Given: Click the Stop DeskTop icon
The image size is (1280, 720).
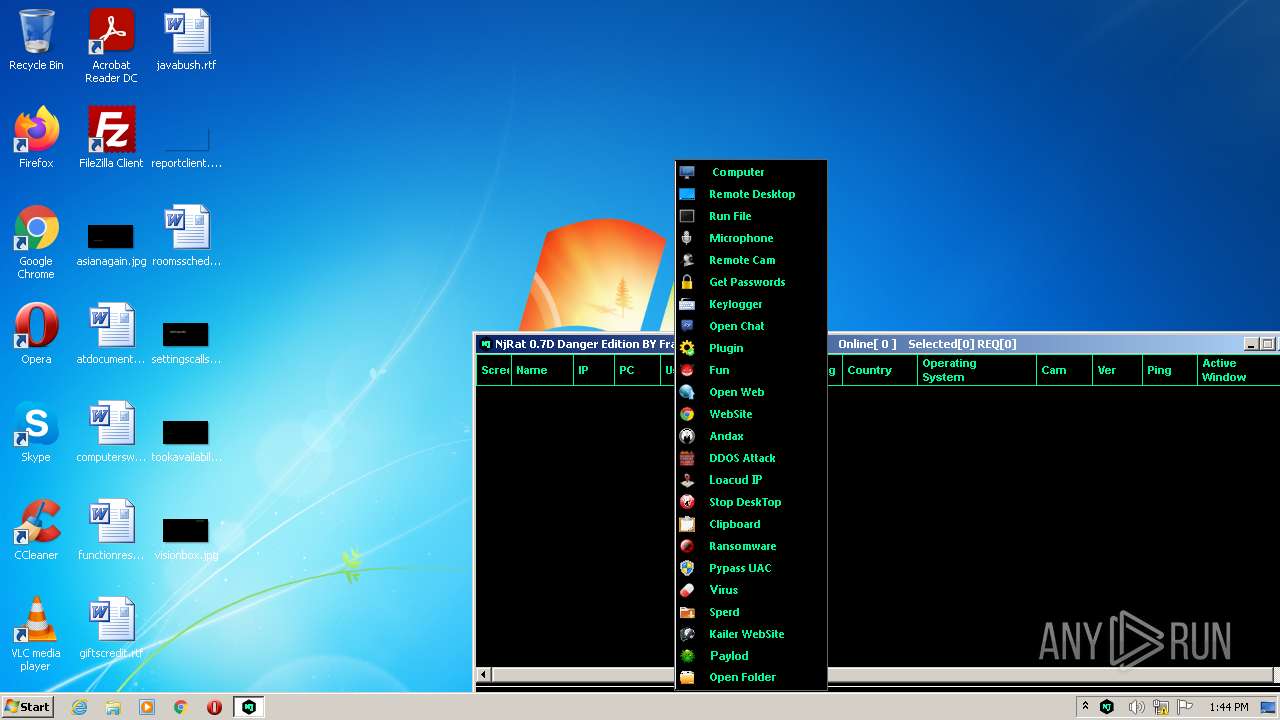Looking at the screenshot, I should pyautogui.click(x=687, y=502).
